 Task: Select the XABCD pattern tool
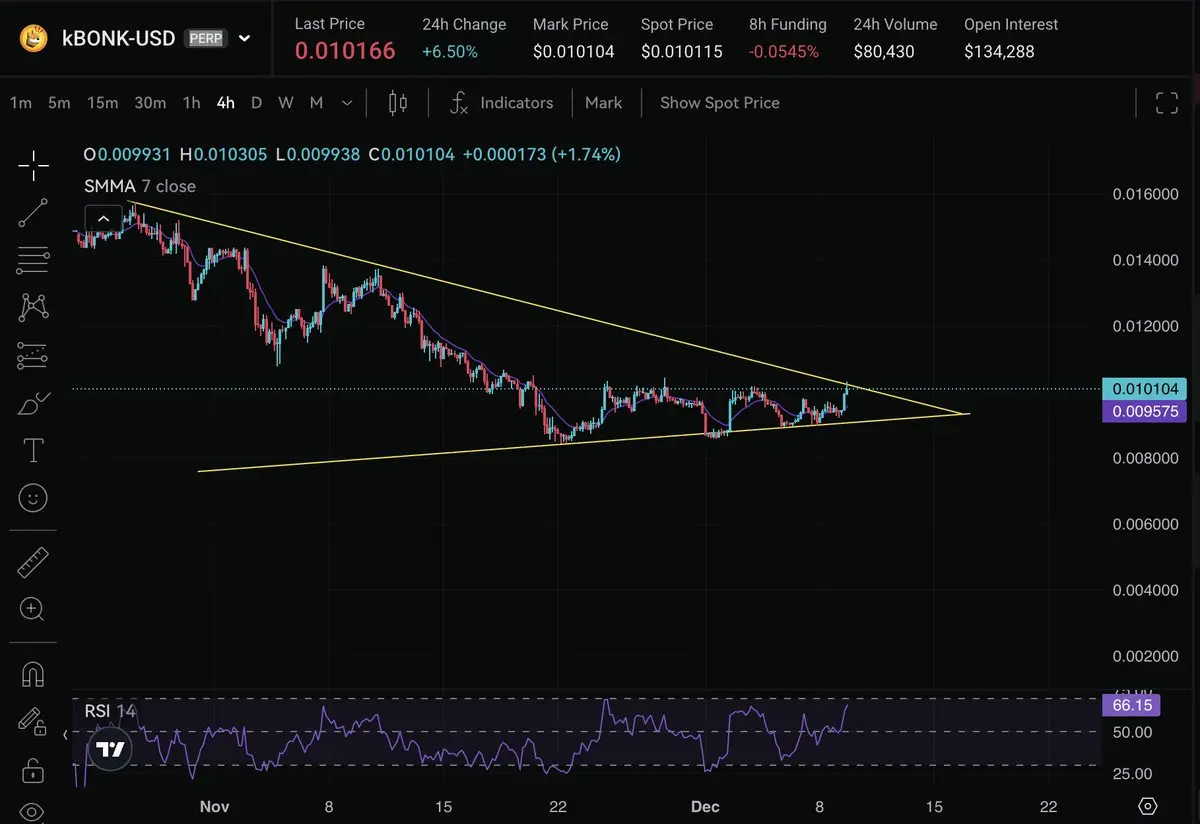(33, 307)
